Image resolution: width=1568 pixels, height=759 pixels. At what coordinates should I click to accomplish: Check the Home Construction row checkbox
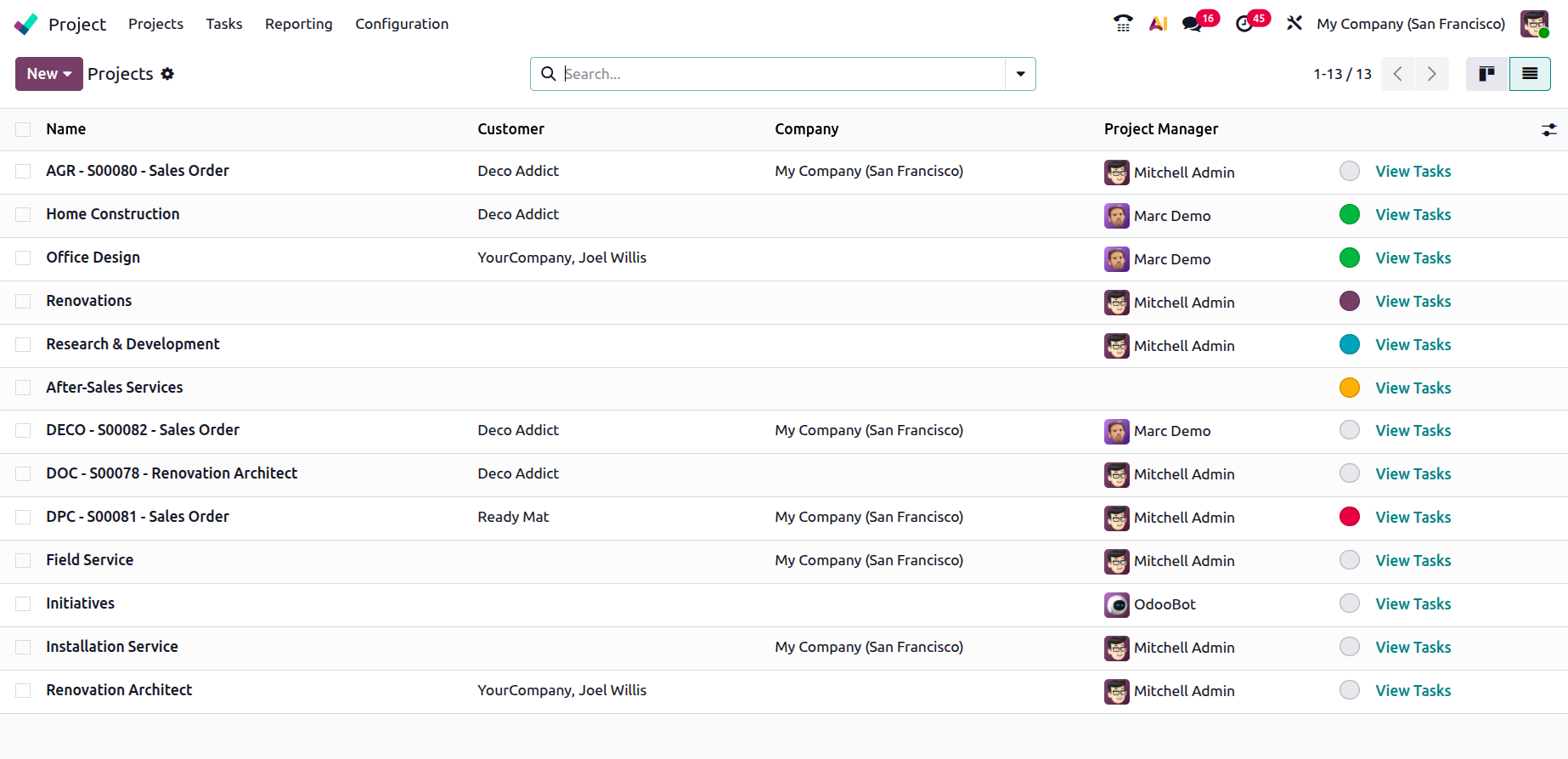pos(23,215)
